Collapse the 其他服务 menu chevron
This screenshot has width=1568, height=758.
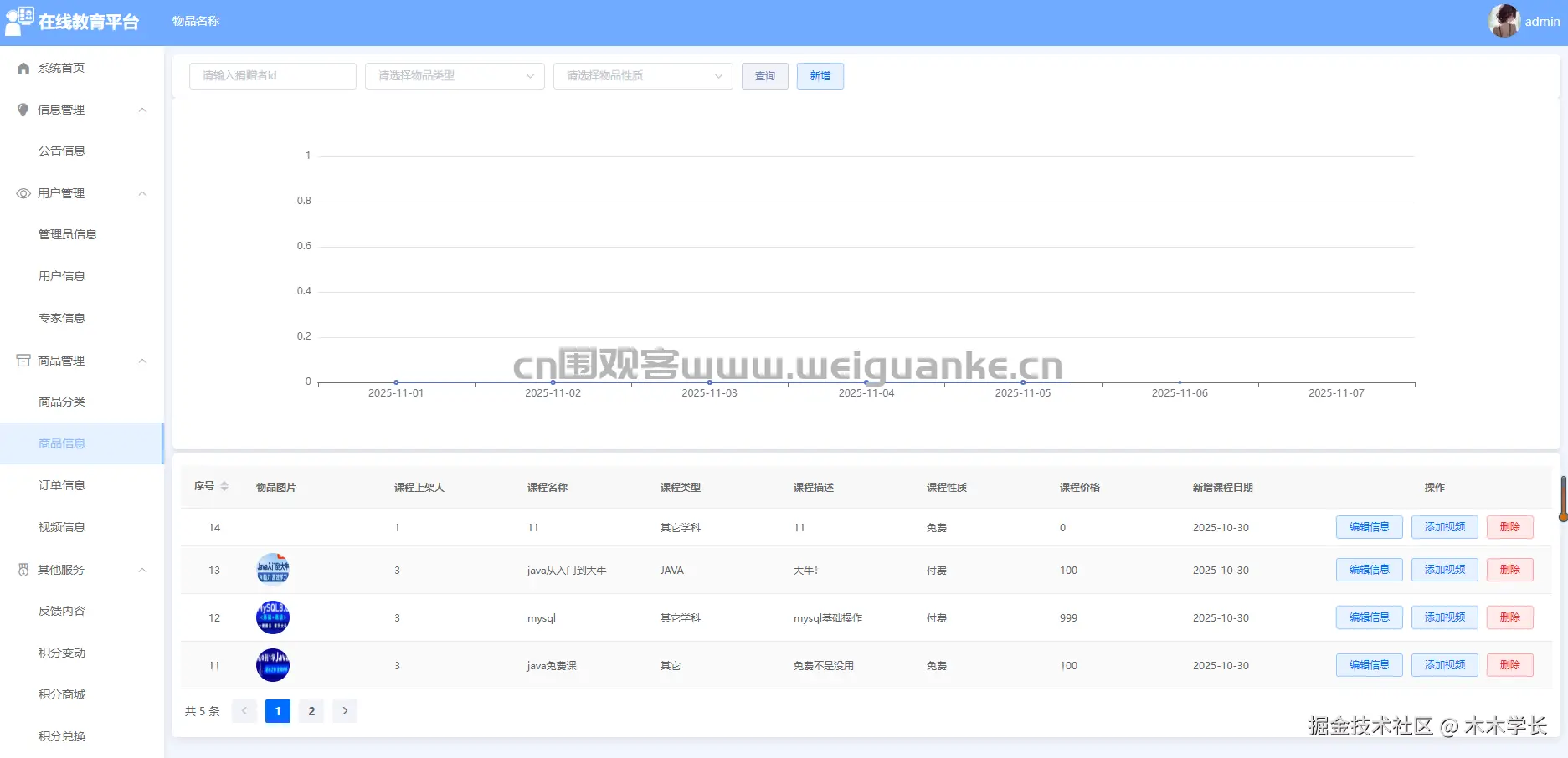click(x=142, y=570)
